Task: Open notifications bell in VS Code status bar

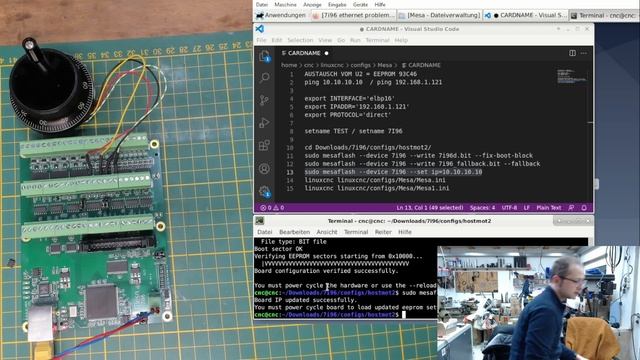Action: point(584,208)
